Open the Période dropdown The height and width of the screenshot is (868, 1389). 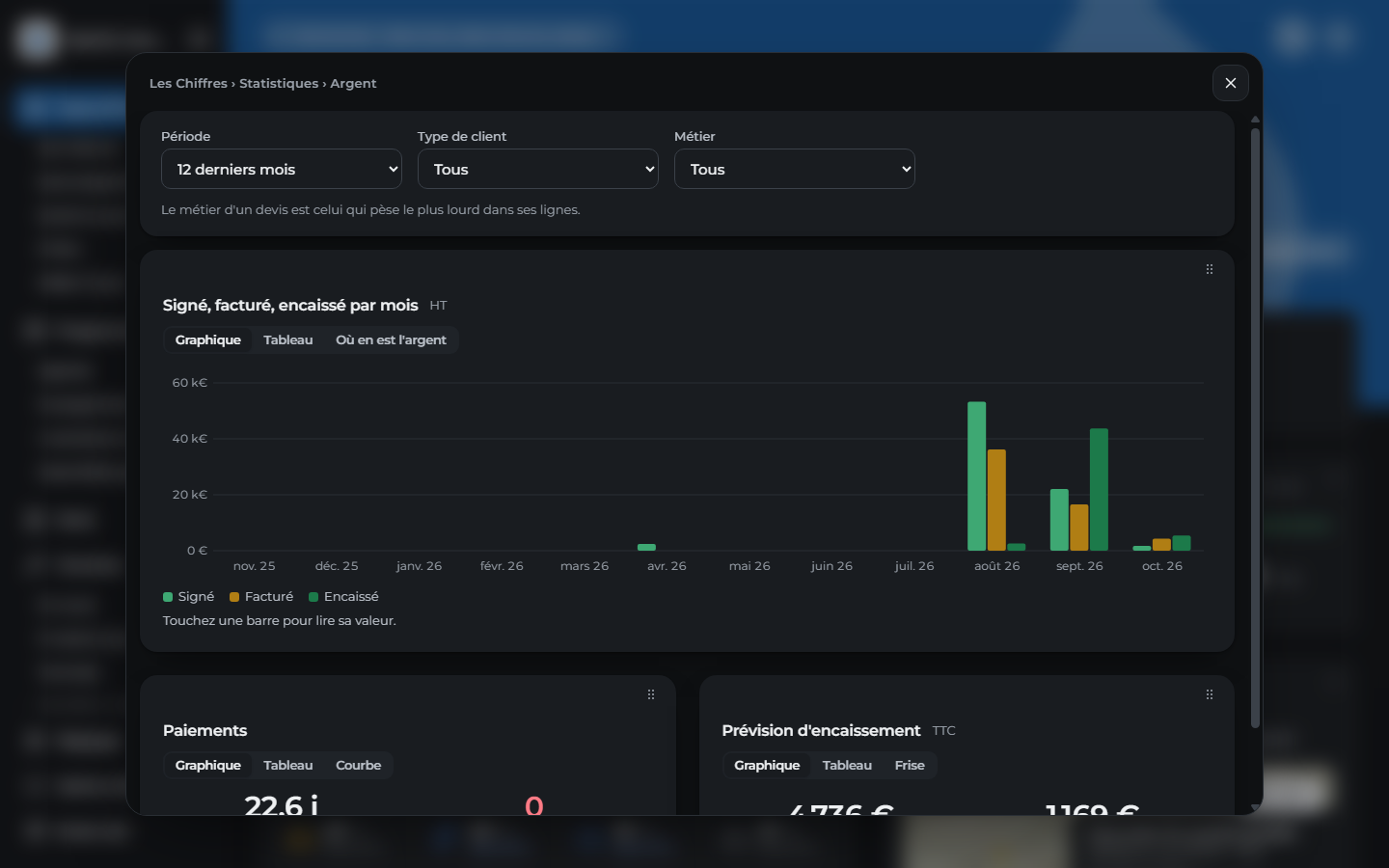[282, 169]
